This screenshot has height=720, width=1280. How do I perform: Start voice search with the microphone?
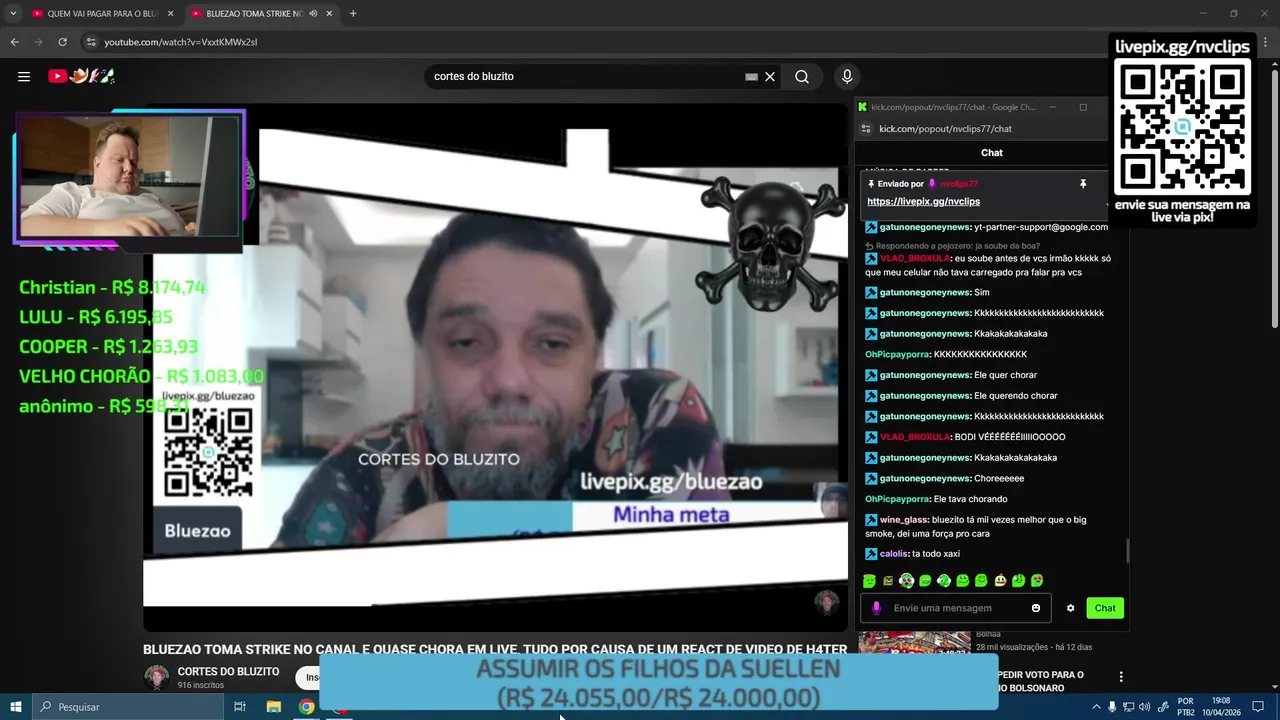(x=847, y=76)
